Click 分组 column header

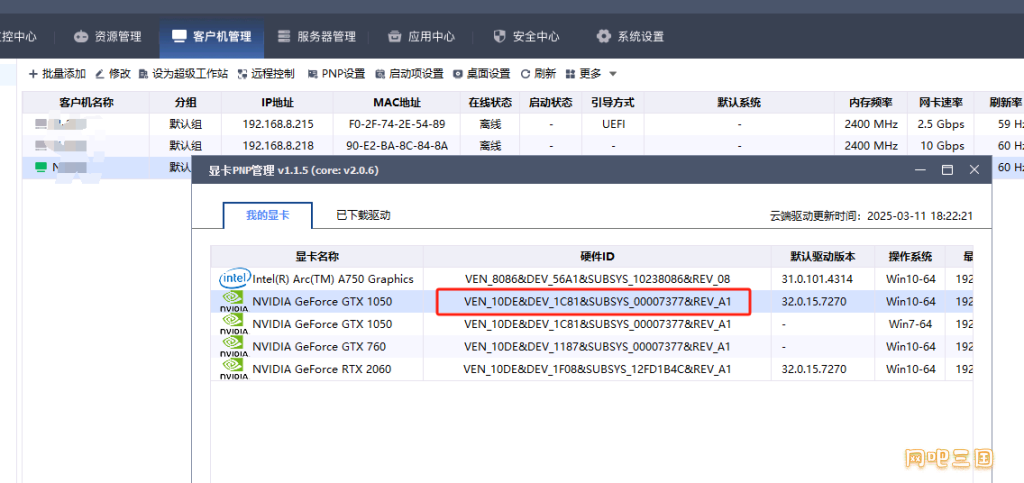185,103
